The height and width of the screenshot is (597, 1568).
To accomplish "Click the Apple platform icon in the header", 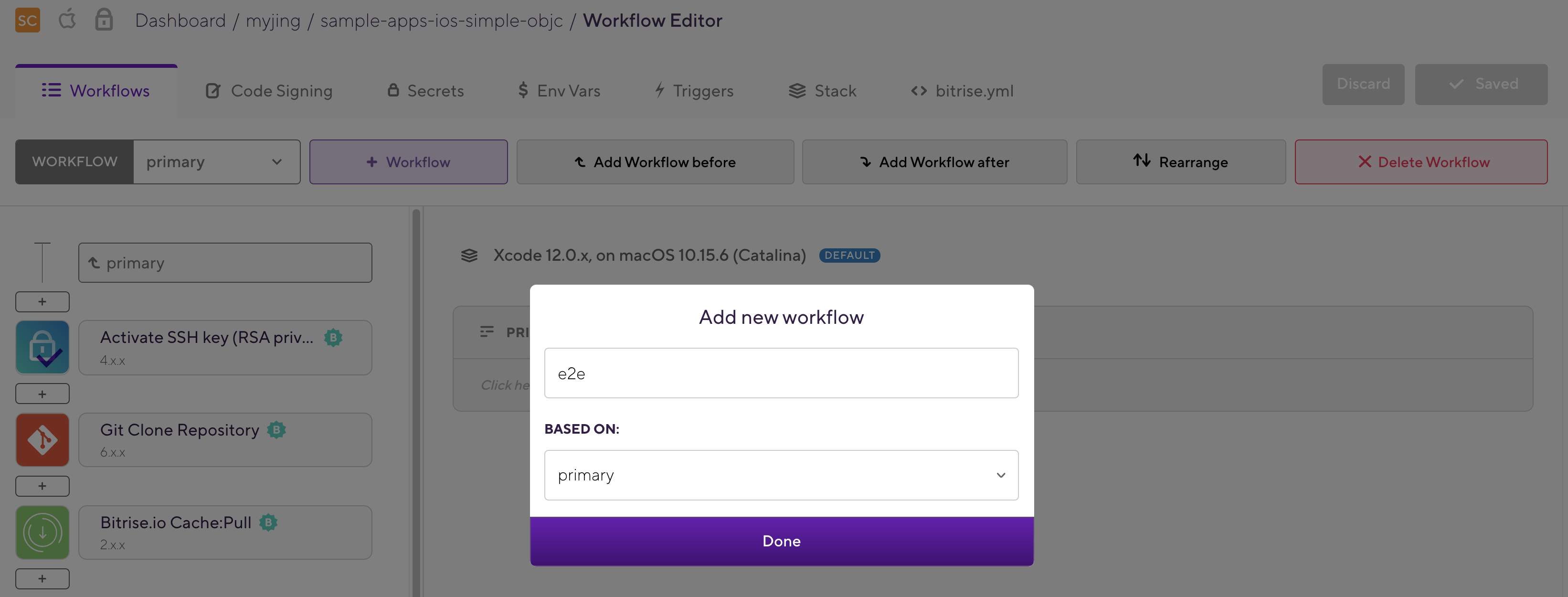I will pyautogui.click(x=67, y=20).
